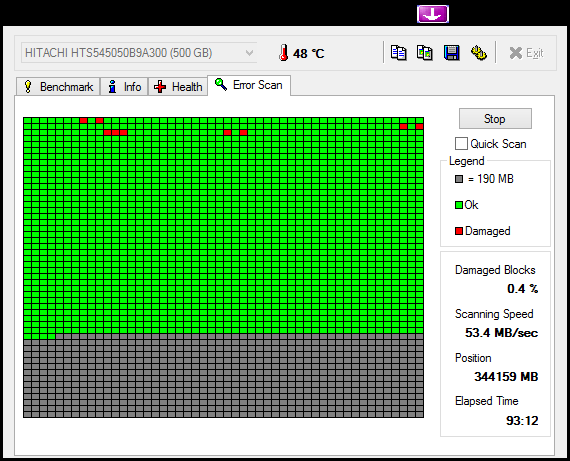Click the 0.4 % damaged blocks value

tap(522, 289)
